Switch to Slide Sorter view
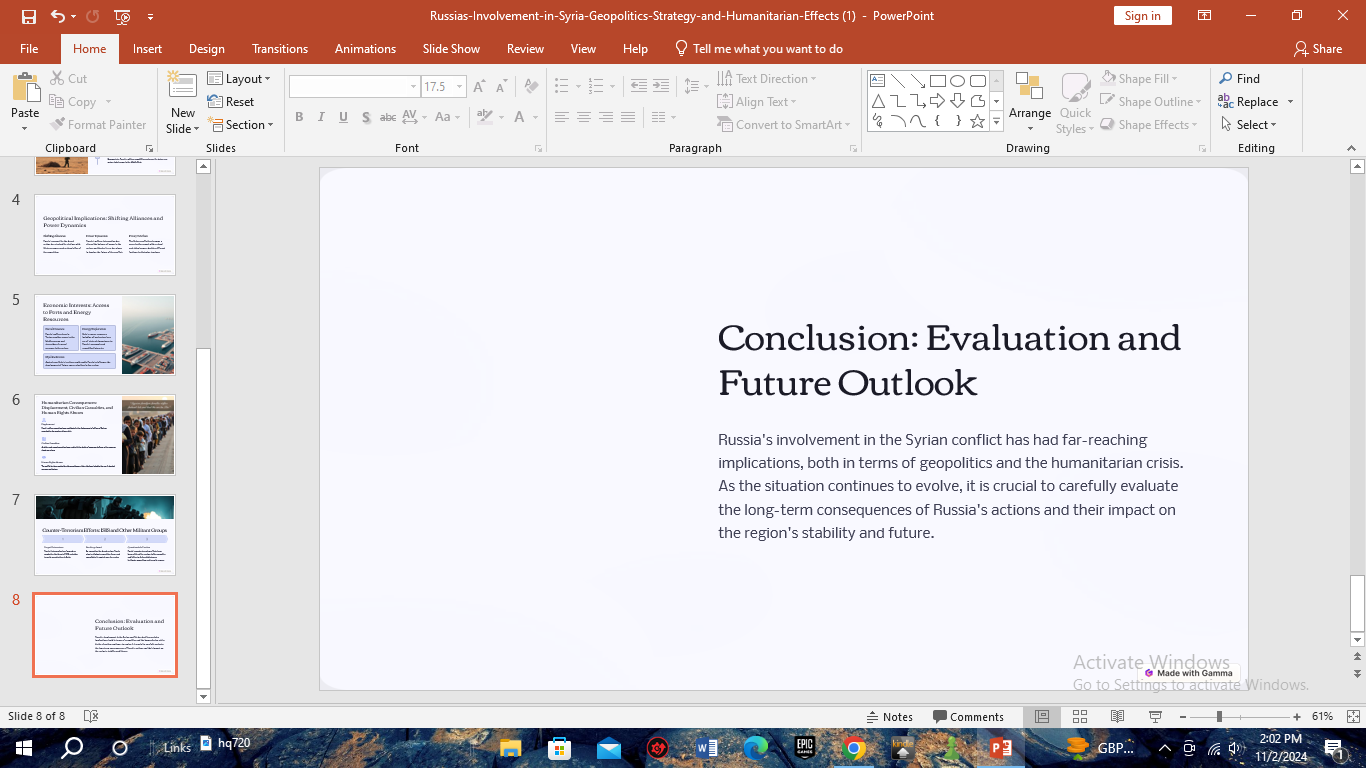Image resolution: width=1366 pixels, height=768 pixels. click(x=1080, y=717)
